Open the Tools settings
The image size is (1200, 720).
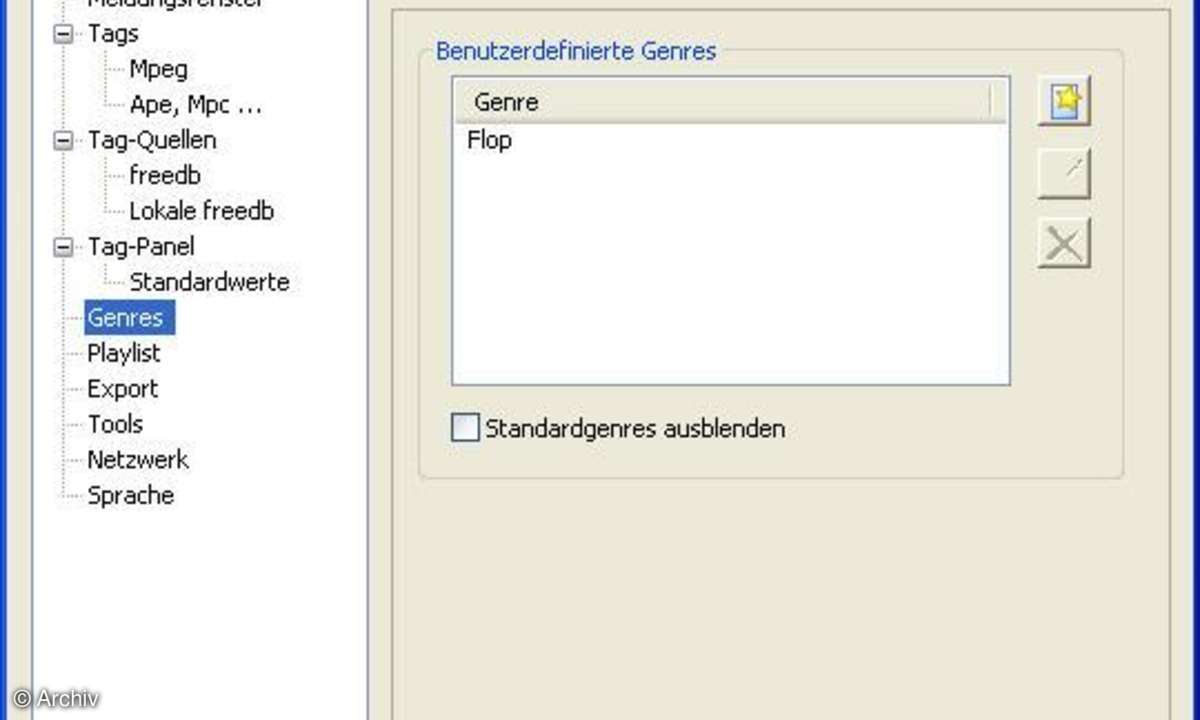pyautogui.click(x=115, y=424)
